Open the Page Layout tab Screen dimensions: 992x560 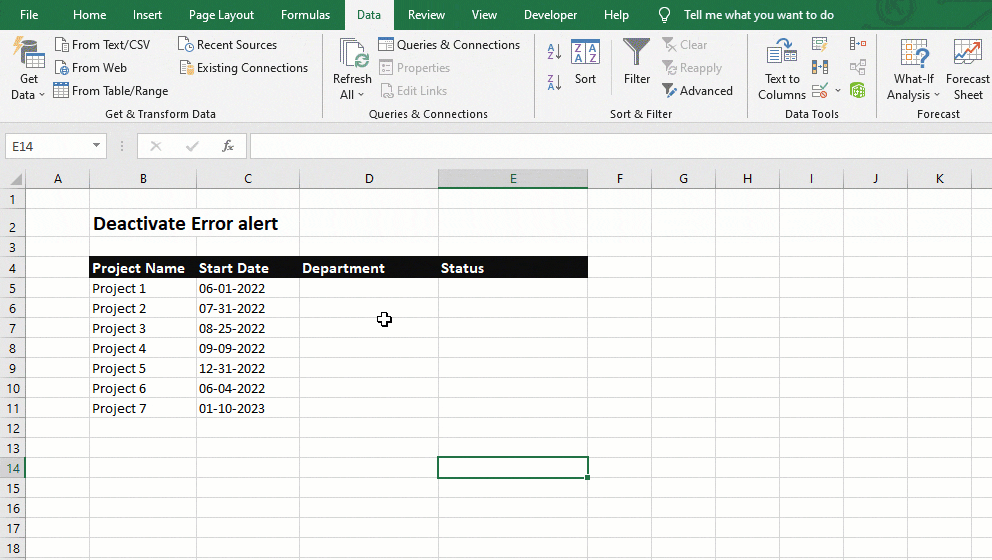221,15
